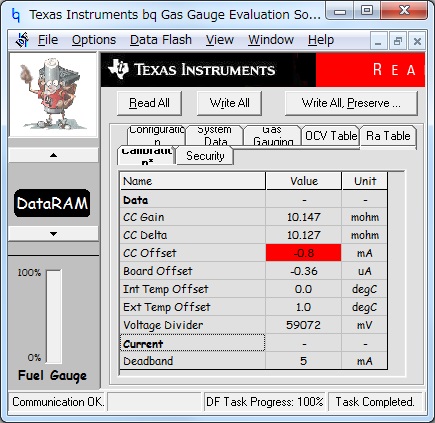Click the Fuel Gauge level bar

tap(54, 316)
